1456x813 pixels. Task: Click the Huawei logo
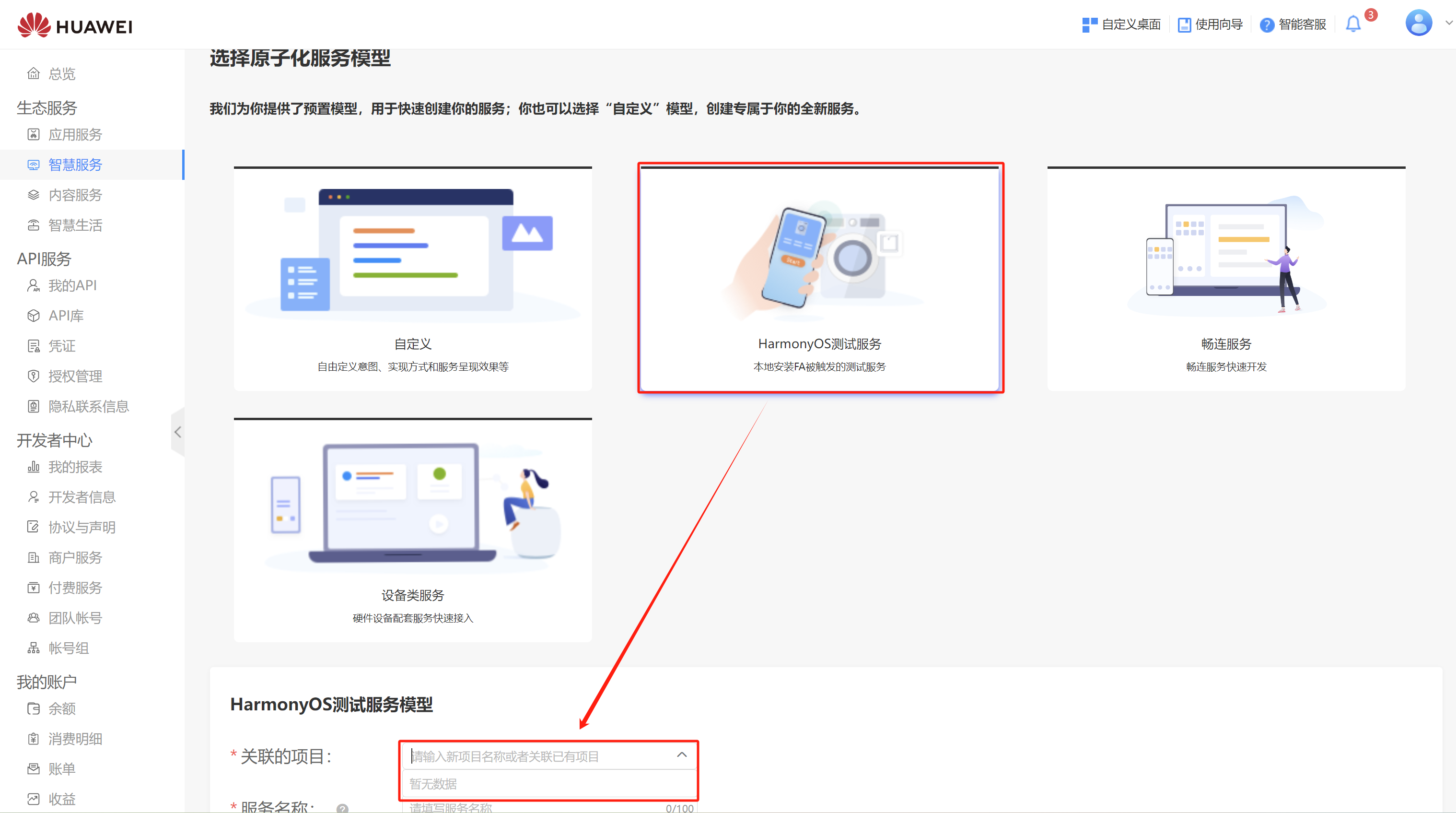[x=75, y=25]
